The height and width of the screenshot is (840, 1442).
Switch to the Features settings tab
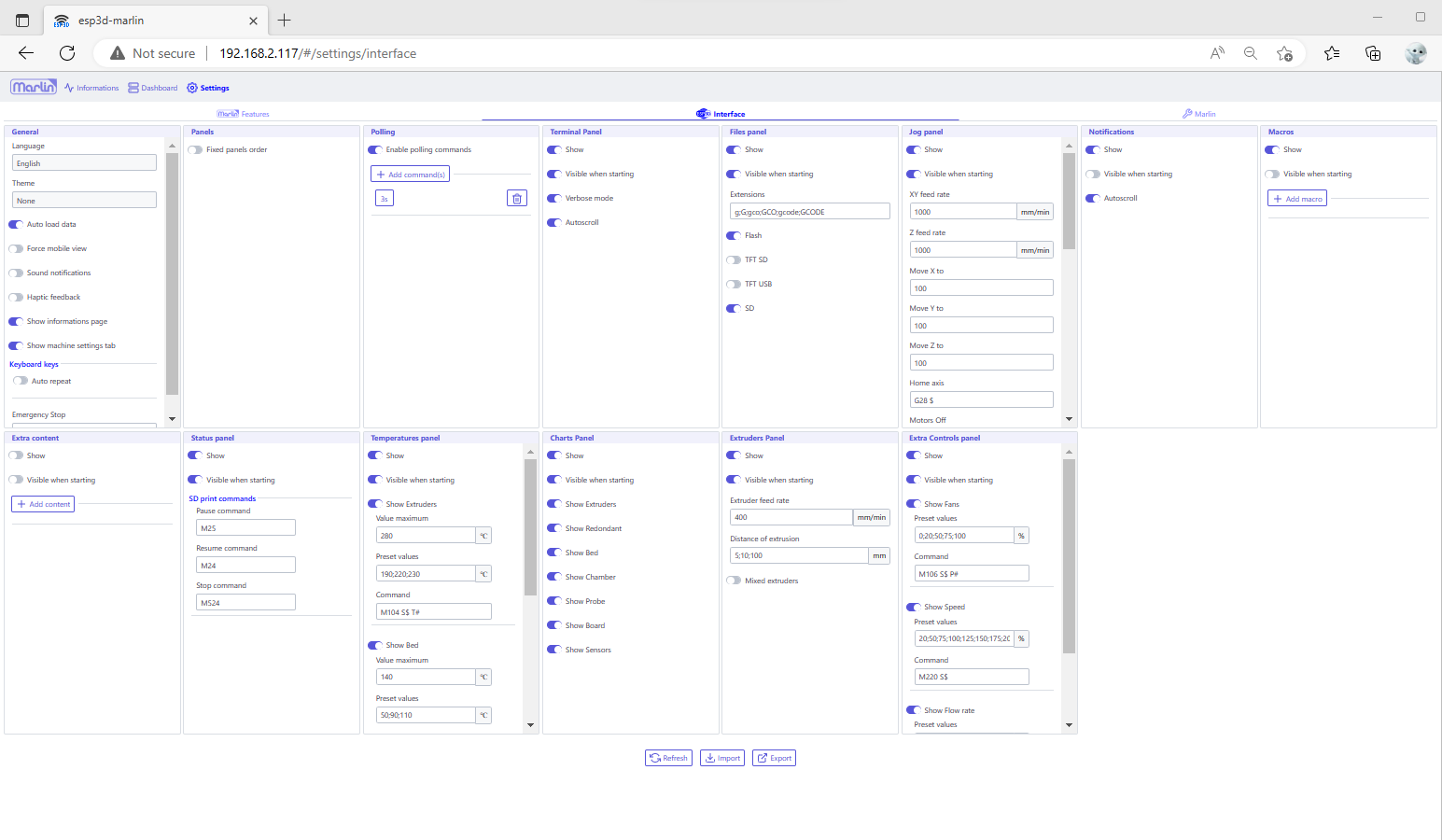244,114
